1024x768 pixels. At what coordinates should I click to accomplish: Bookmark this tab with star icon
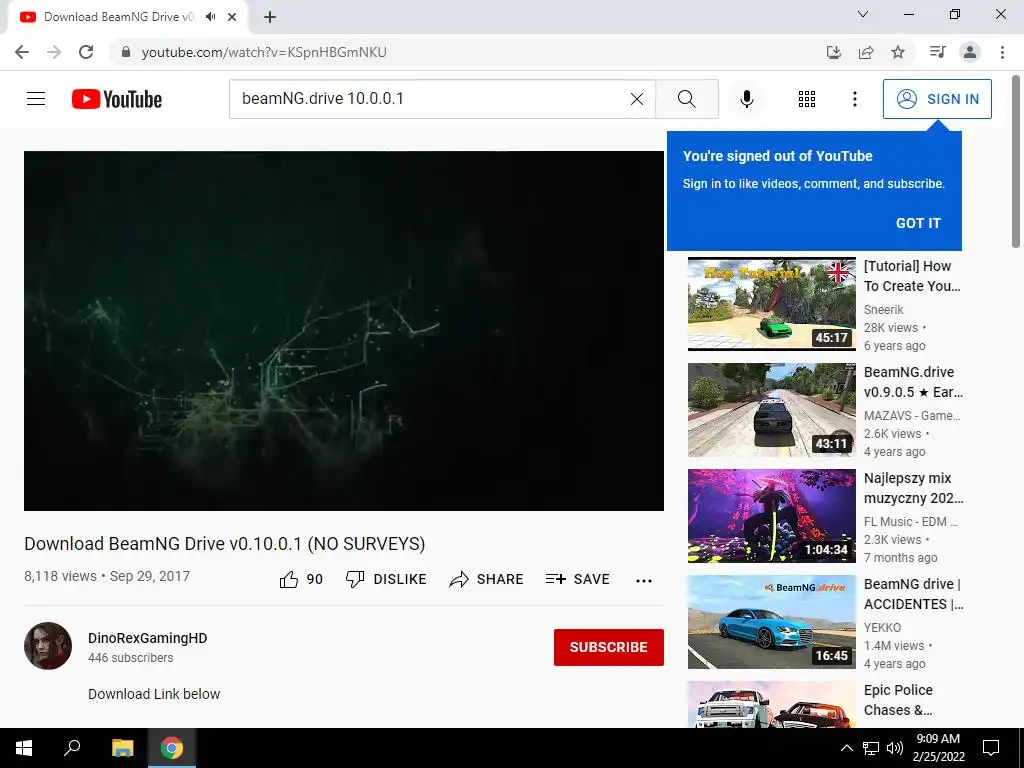pos(898,52)
